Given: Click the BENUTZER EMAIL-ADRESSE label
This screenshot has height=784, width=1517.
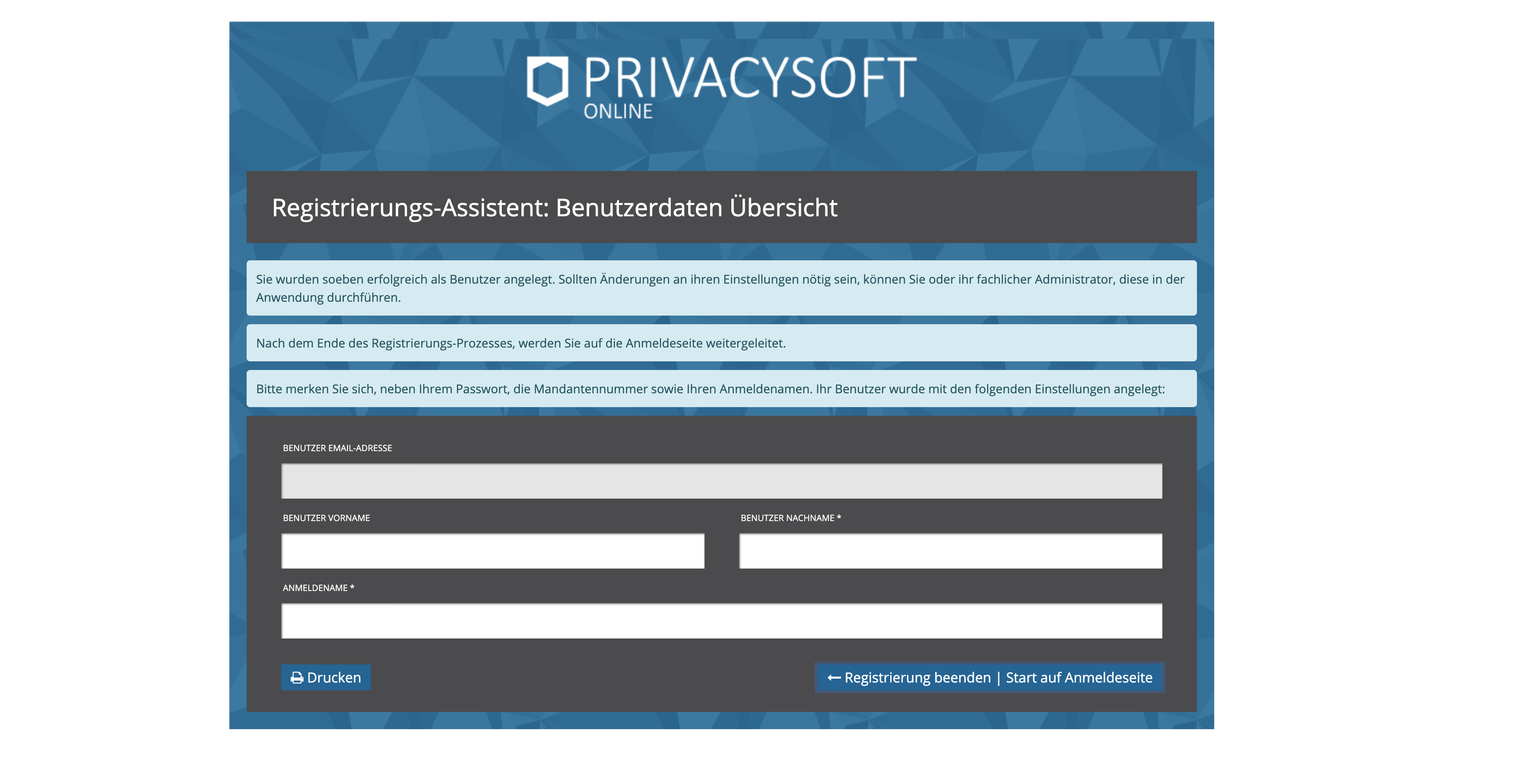Looking at the screenshot, I should (337, 448).
